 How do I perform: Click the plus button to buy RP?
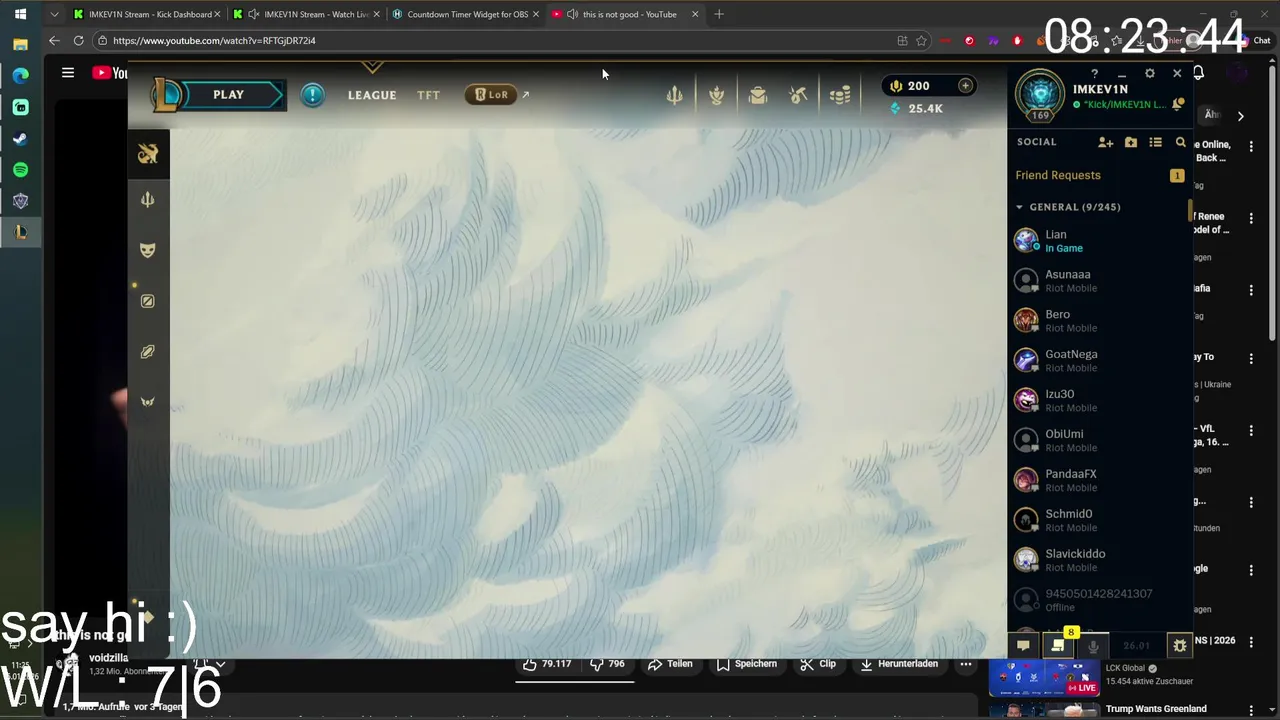(x=965, y=86)
